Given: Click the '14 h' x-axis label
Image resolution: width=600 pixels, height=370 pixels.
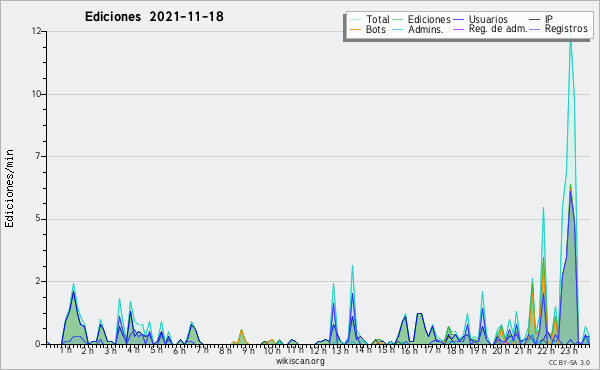Looking at the screenshot, I should 363,350.
